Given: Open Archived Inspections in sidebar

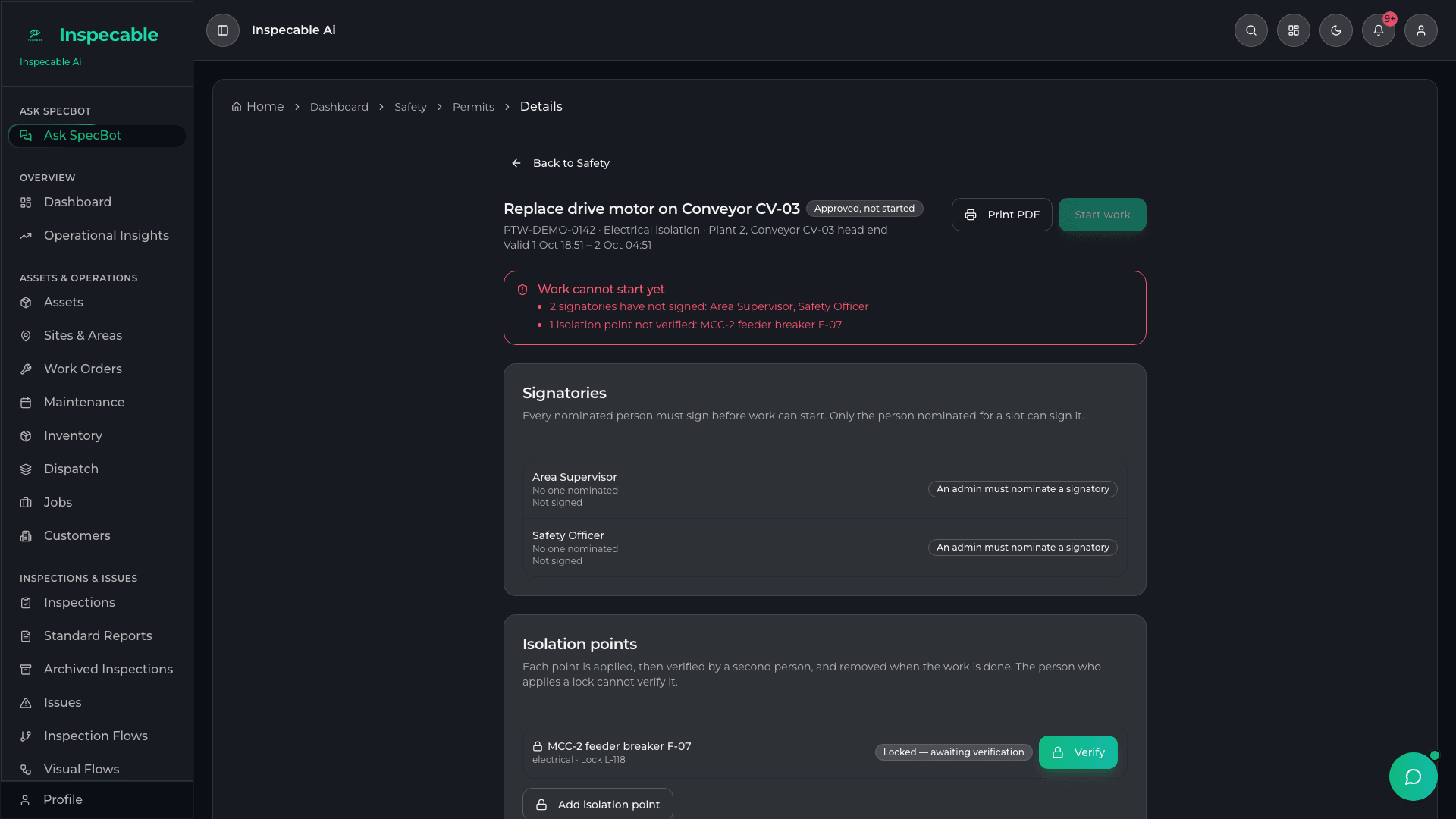Looking at the screenshot, I should pyautogui.click(x=97, y=670).
